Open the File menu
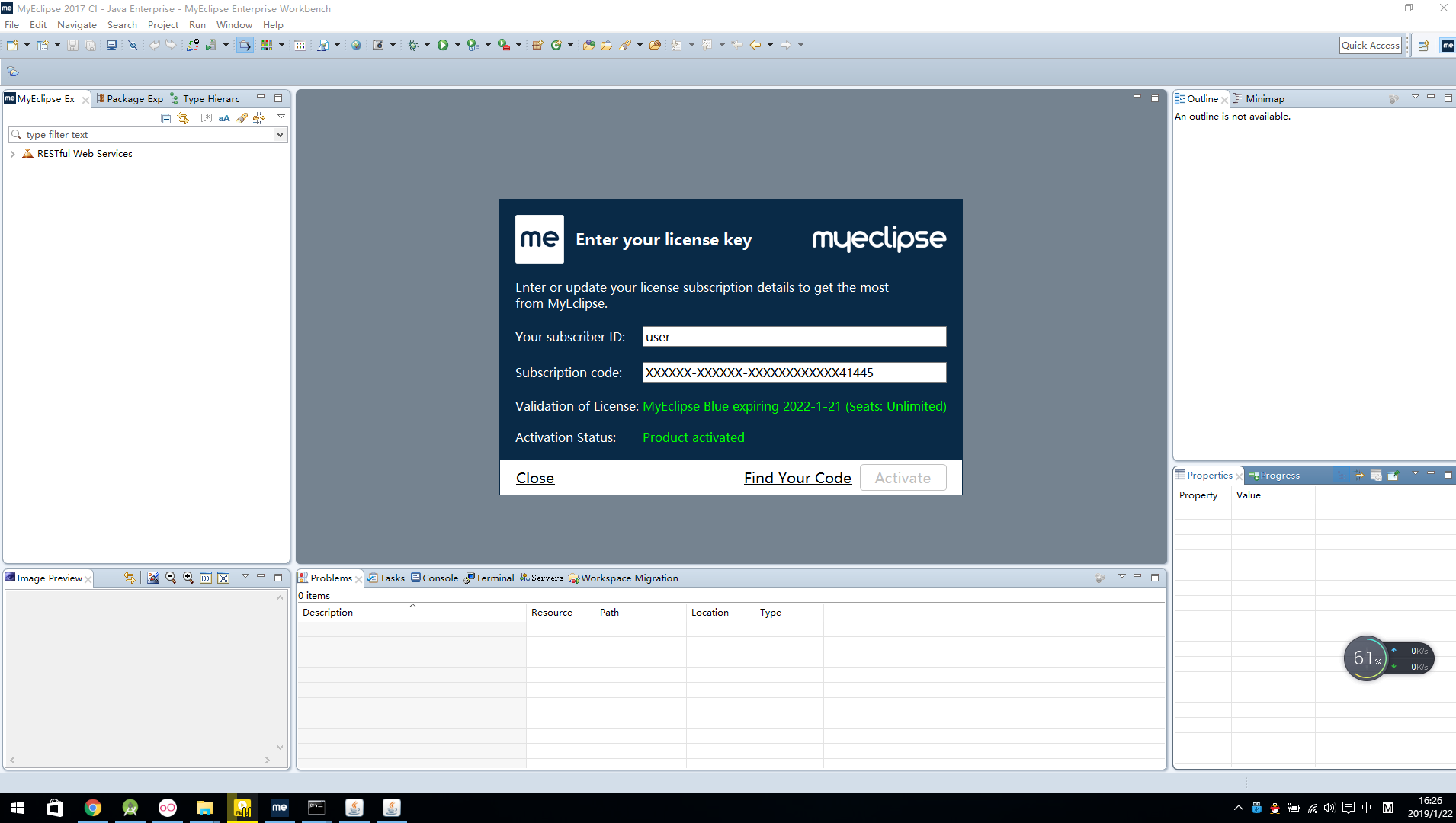Screen dimensions: 1456x823 coord(11,24)
